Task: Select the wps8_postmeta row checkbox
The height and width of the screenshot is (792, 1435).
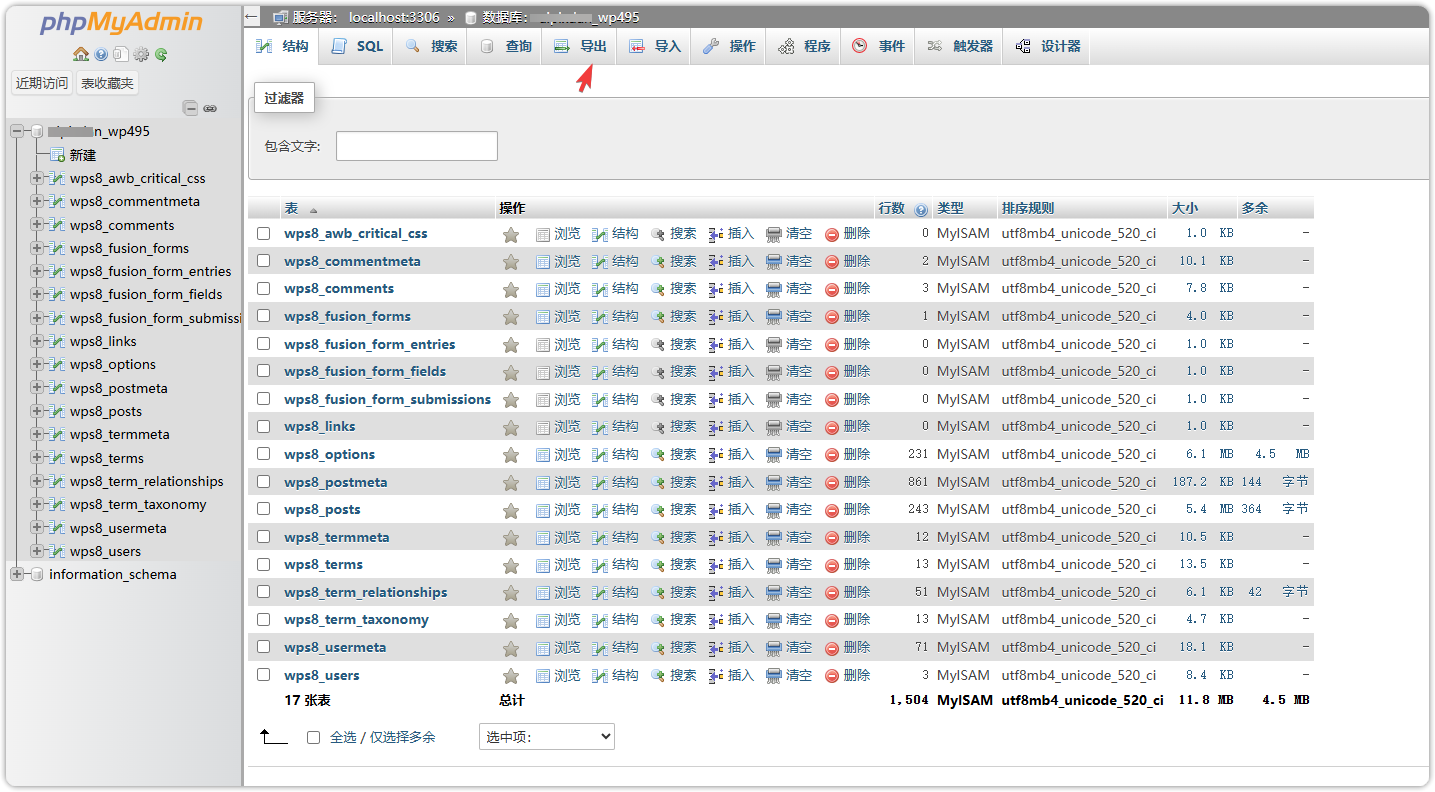Action: pos(264,482)
